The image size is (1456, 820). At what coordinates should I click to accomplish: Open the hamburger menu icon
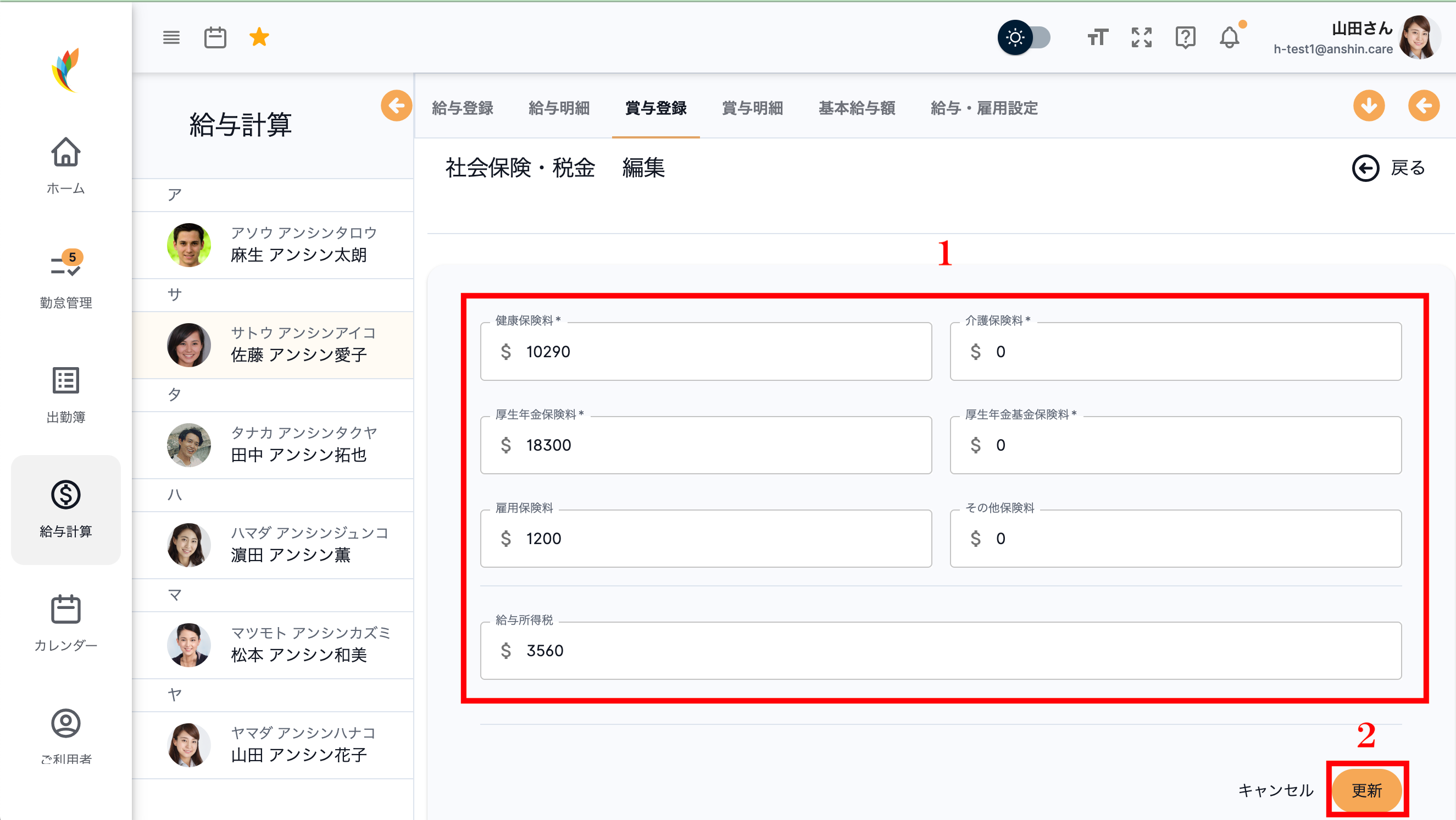[171, 37]
